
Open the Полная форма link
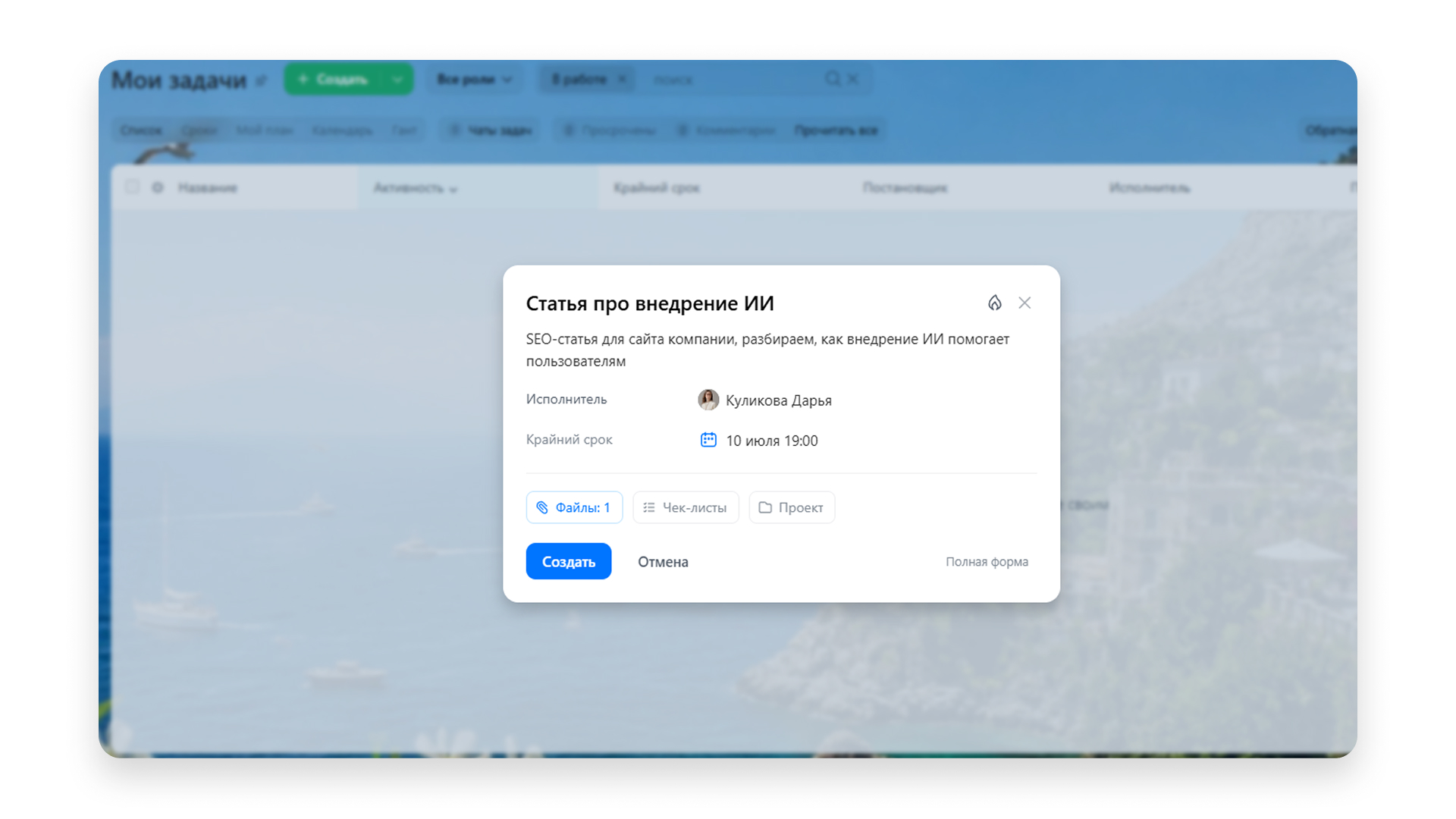[987, 562]
